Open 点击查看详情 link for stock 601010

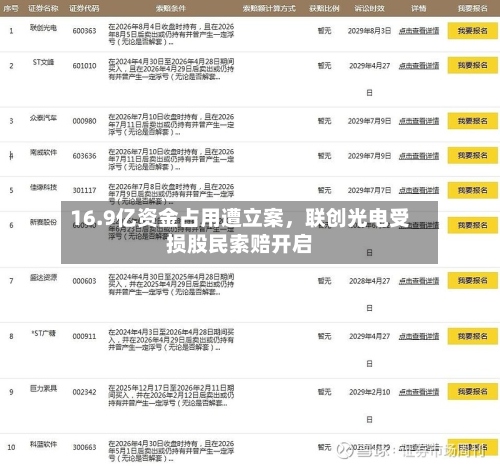point(419,66)
